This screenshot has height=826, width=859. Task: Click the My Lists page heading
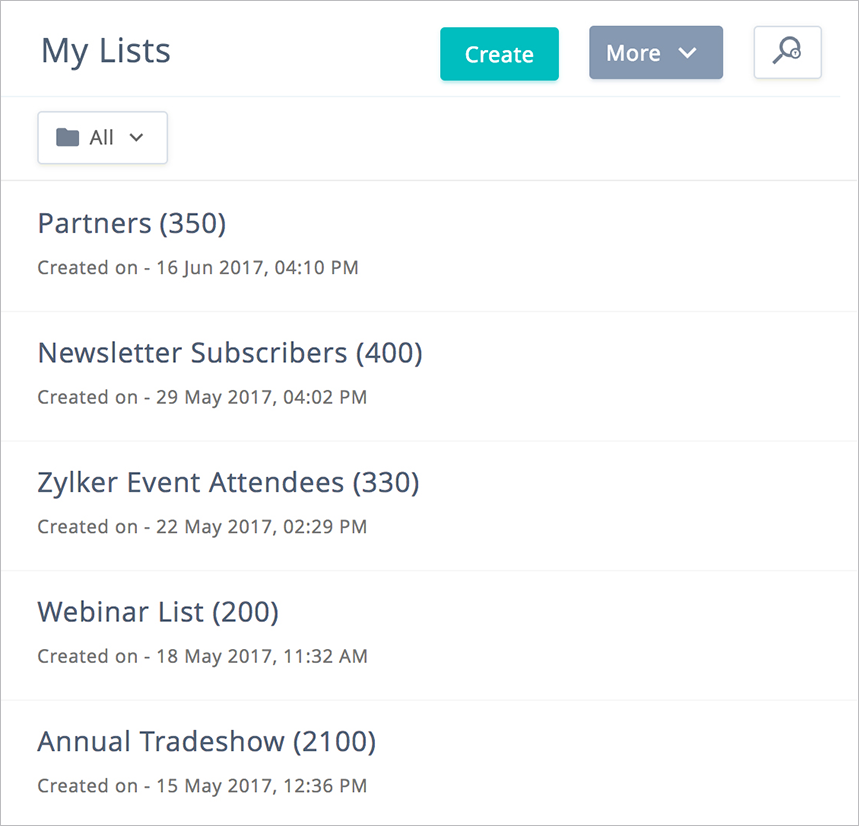pyautogui.click(x=106, y=51)
